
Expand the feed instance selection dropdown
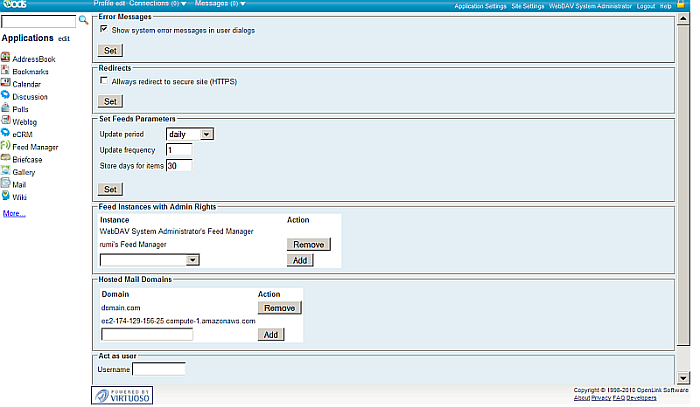(150, 260)
